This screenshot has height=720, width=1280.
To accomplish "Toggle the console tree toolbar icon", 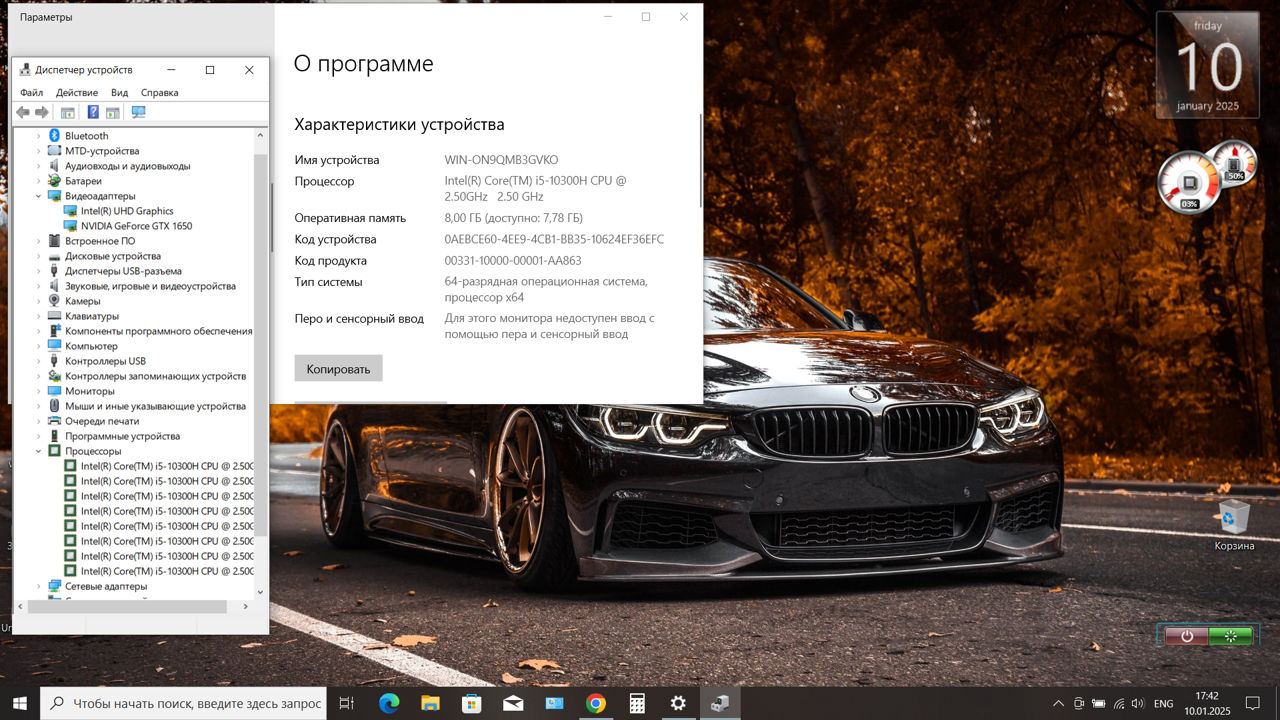I will (x=68, y=113).
